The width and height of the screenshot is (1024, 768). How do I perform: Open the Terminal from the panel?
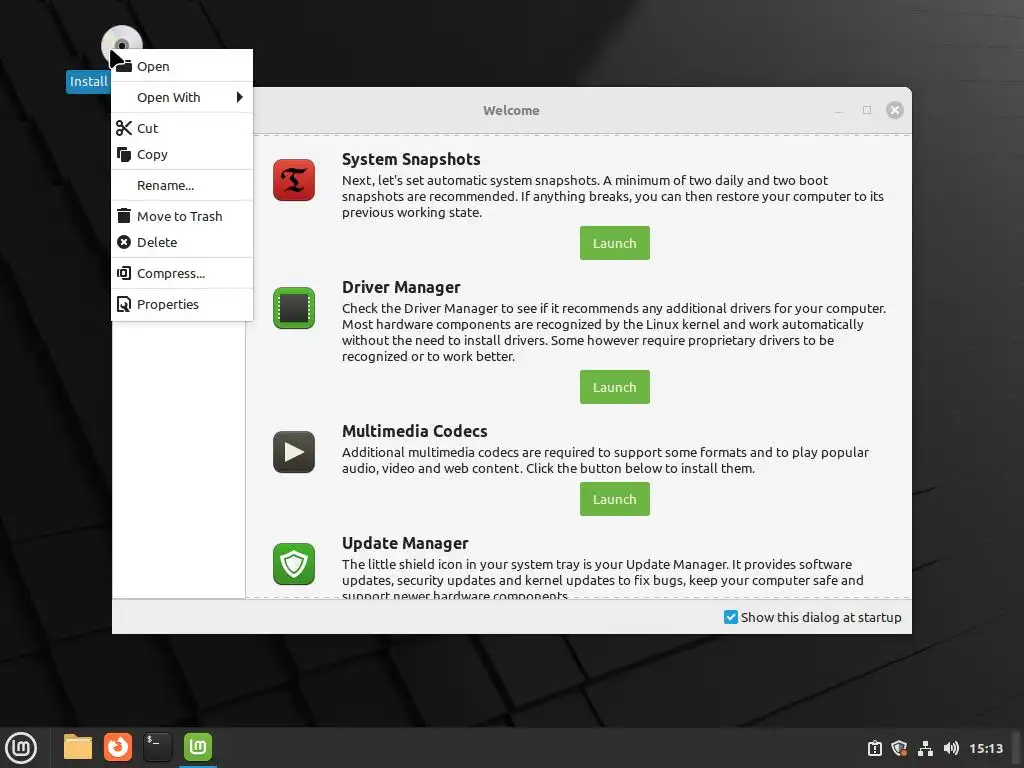(x=157, y=747)
